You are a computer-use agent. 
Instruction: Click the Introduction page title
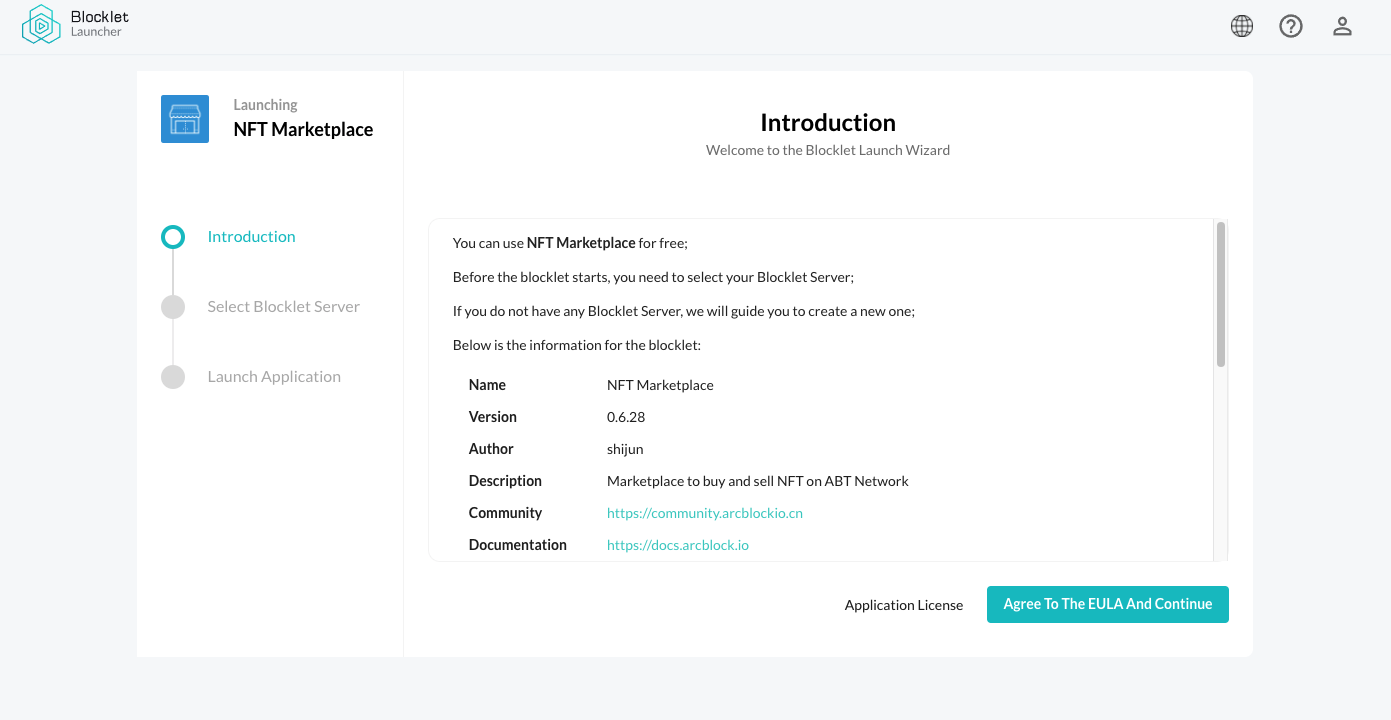[827, 122]
